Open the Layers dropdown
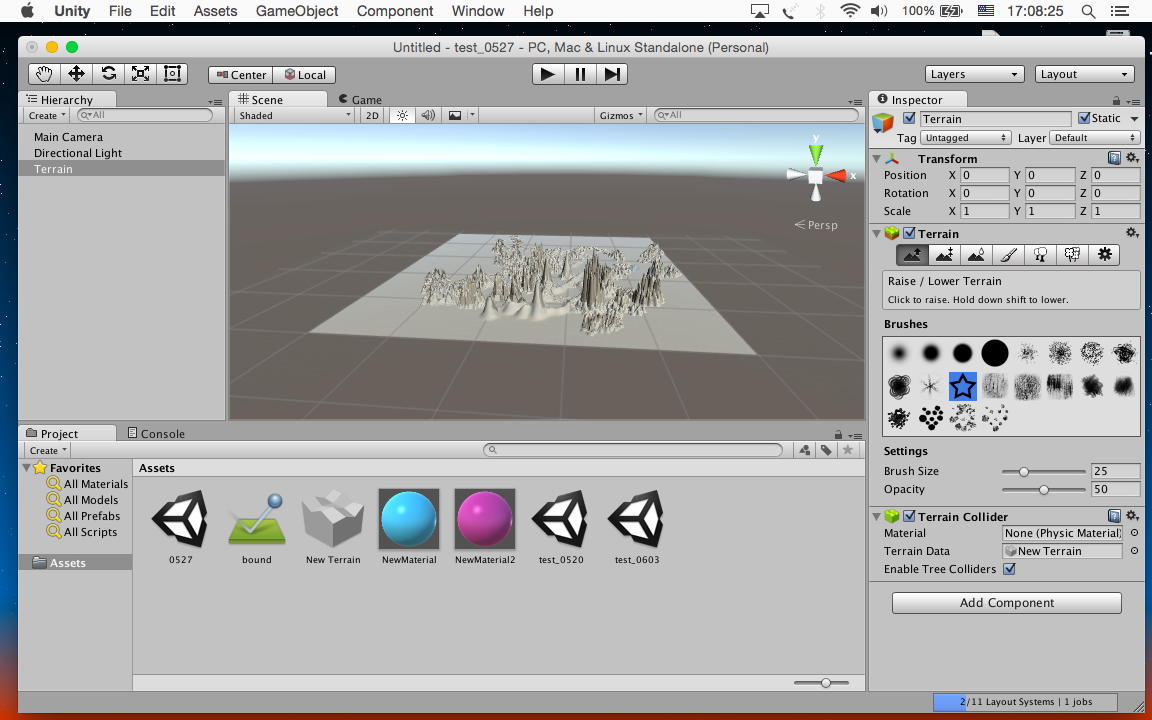1152x720 pixels. click(974, 74)
